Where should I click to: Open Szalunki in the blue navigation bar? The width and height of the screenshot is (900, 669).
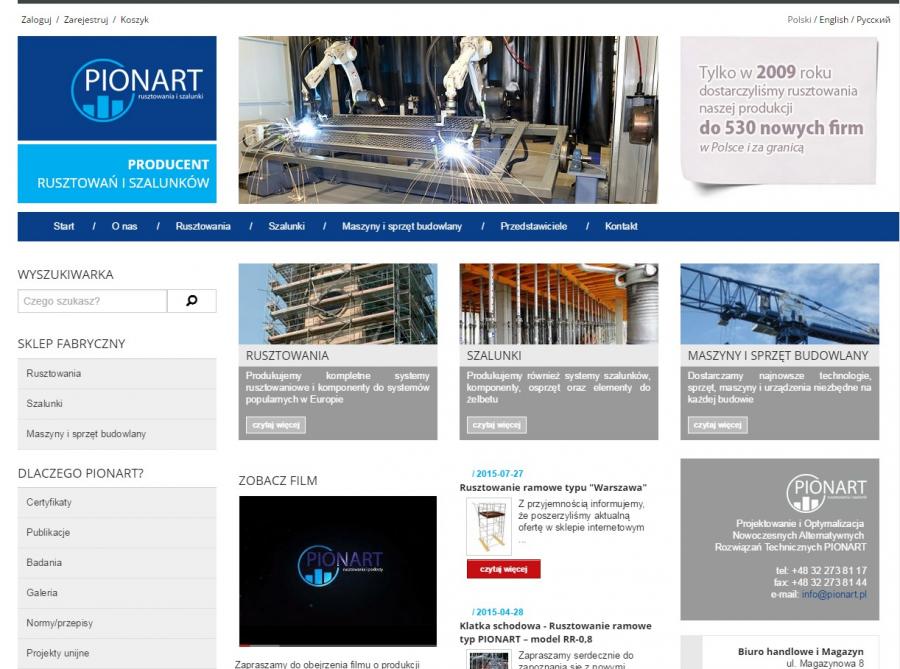click(x=286, y=226)
